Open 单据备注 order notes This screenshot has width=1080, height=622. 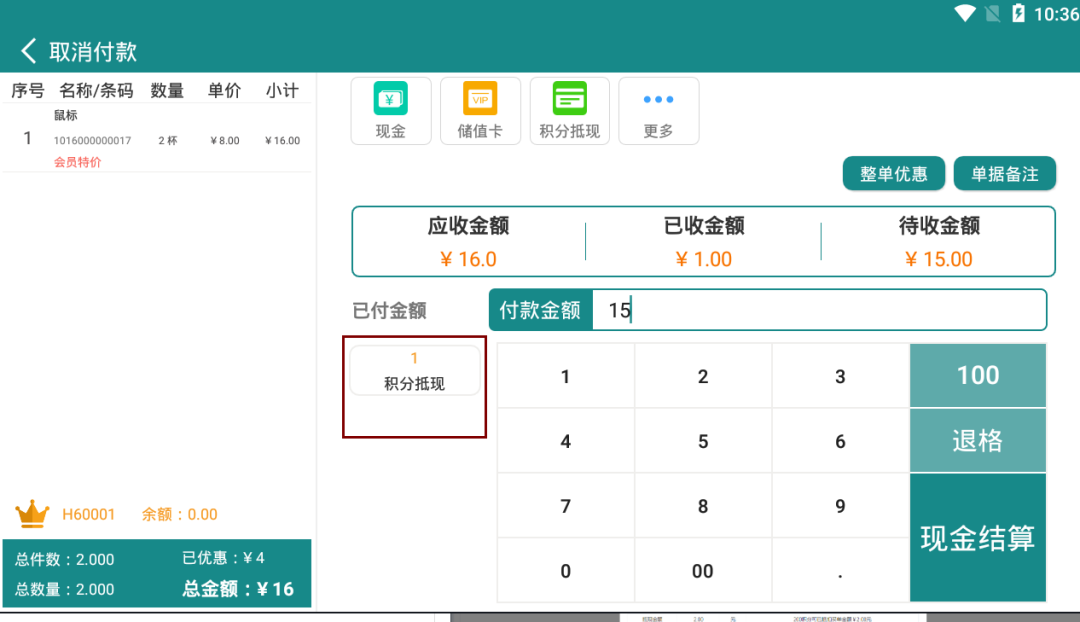[1004, 174]
